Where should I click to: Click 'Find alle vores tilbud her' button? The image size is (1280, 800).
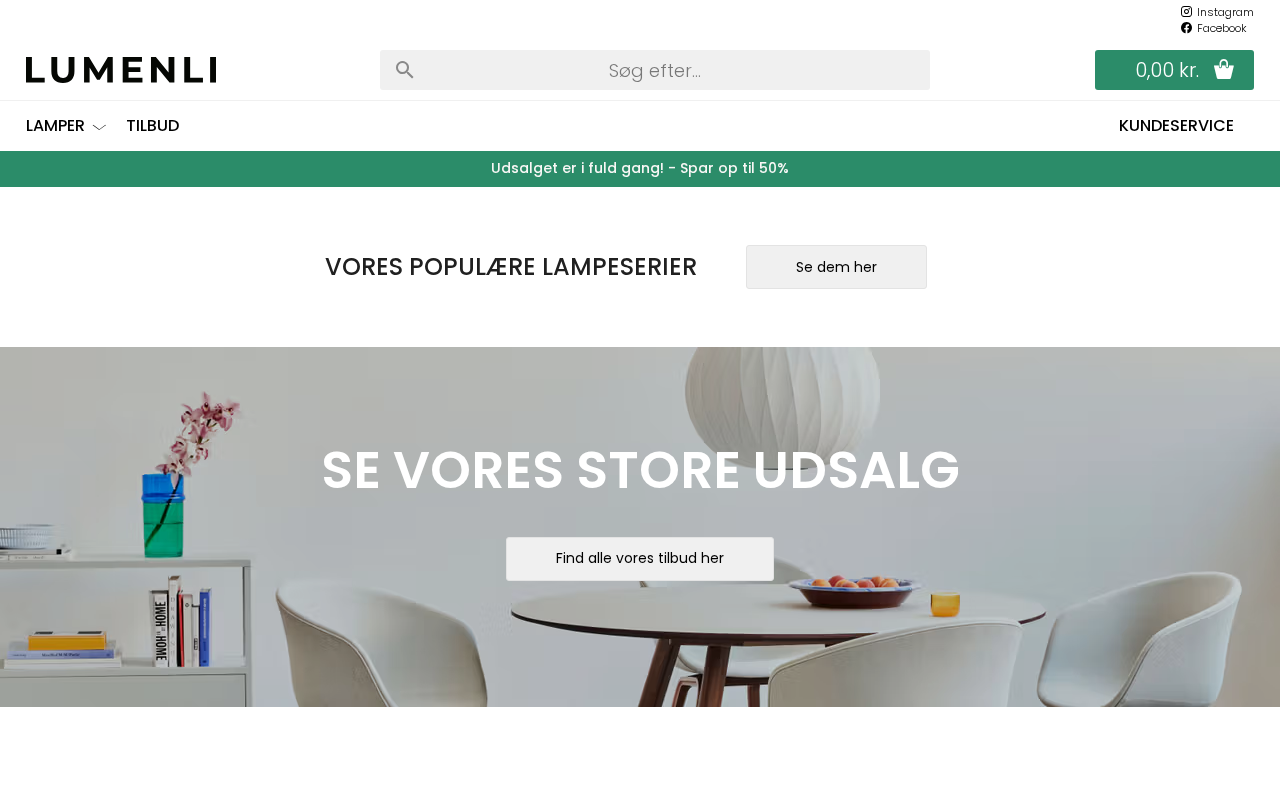click(x=640, y=559)
